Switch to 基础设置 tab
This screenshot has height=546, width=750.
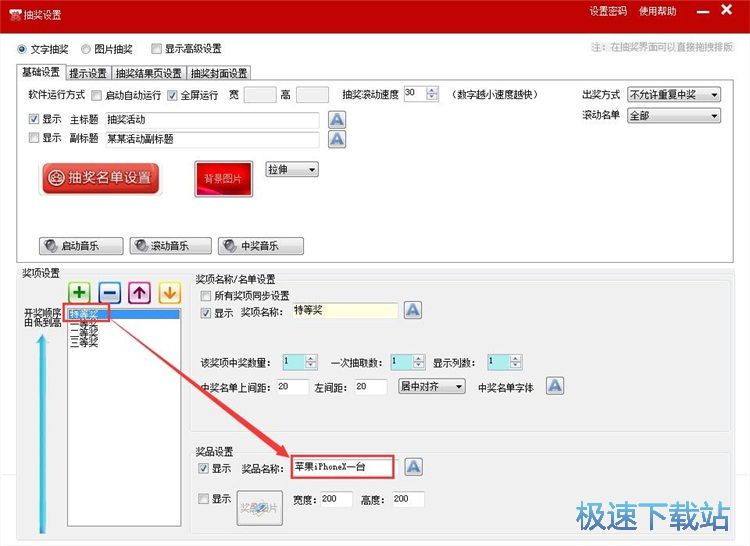tap(41, 72)
